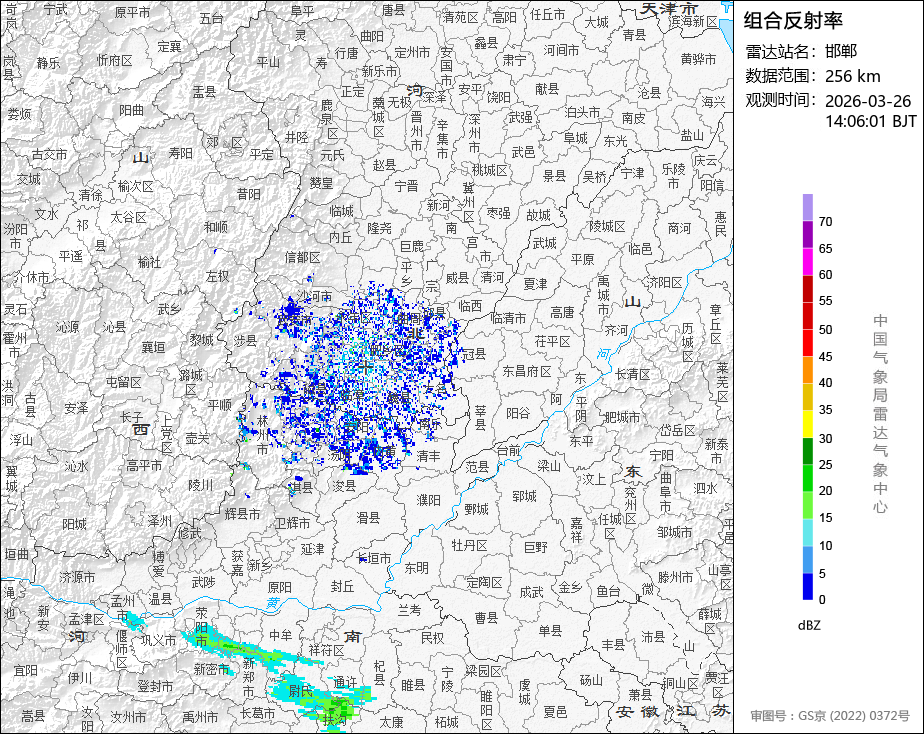Click the 天津市 label on the map
Viewport: 924px width, 734px height.
point(669,9)
